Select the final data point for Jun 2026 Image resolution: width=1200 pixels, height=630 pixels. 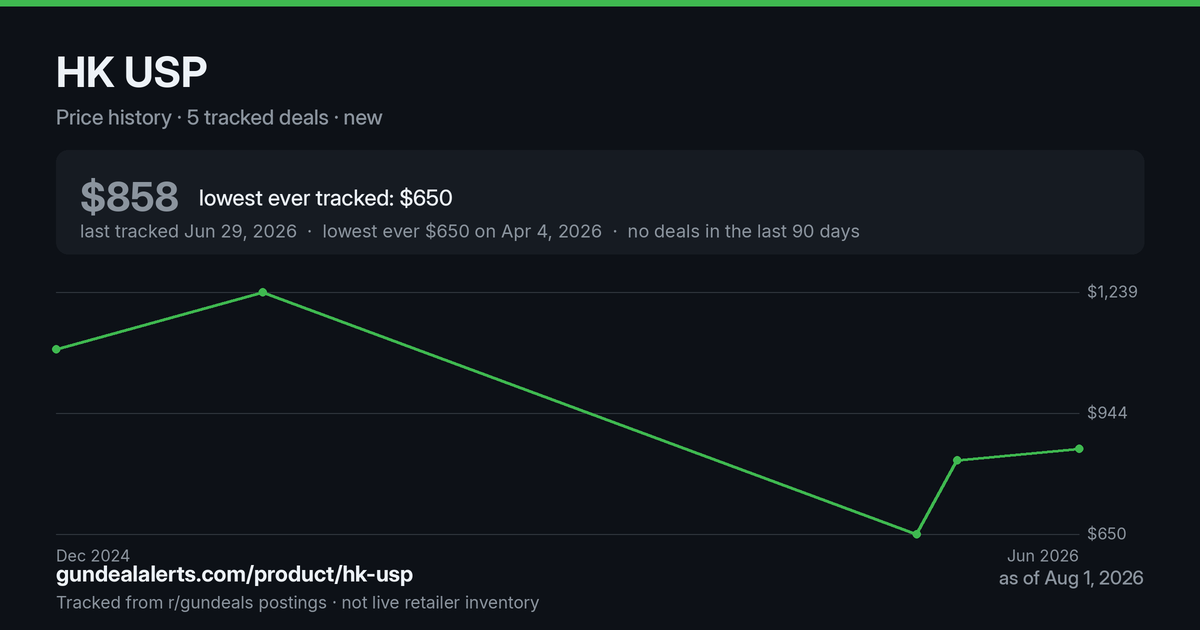coord(1079,449)
